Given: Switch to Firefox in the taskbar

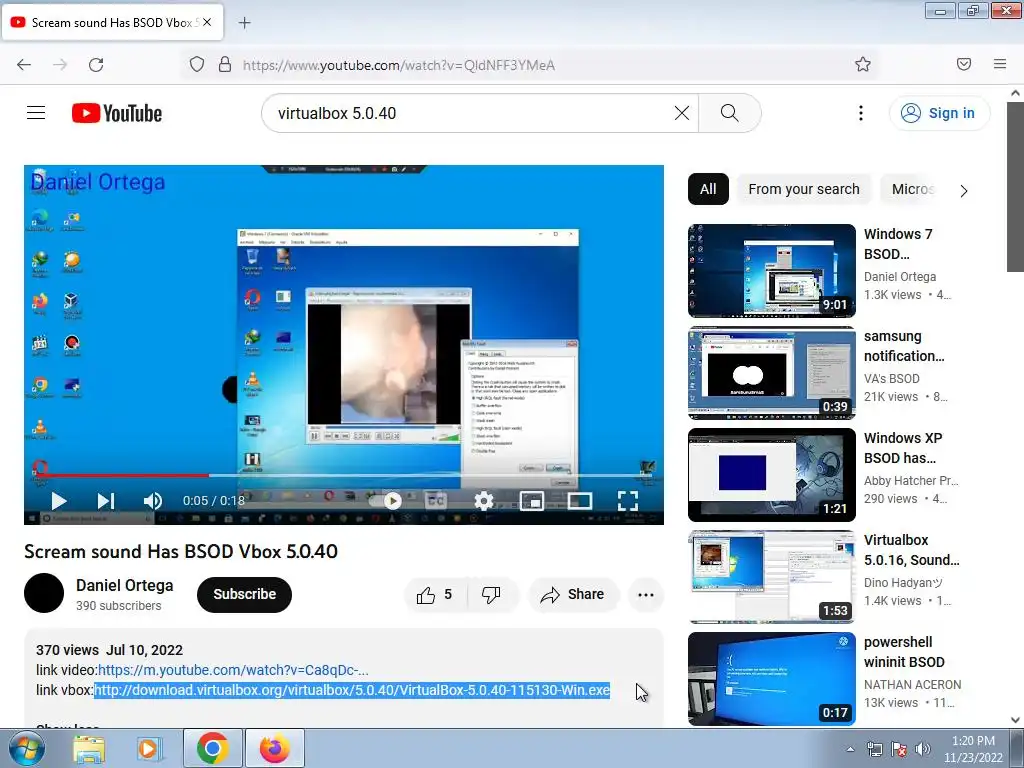Looking at the screenshot, I should pyautogui.click(x=274, y=748).
